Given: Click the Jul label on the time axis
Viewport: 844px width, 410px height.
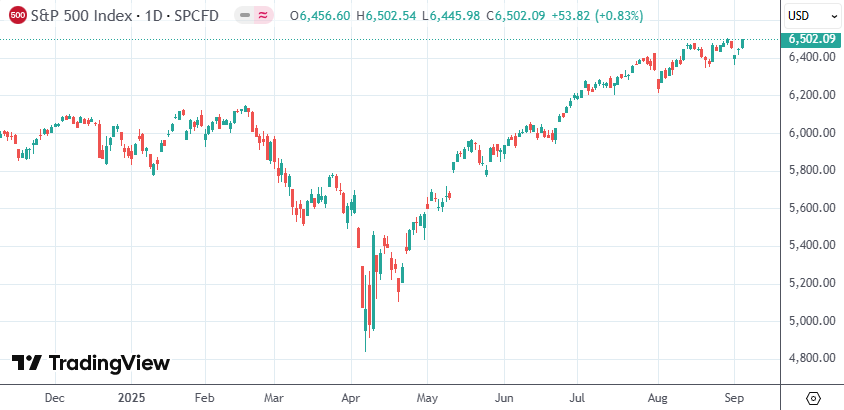Looking at the screenshot, I should [x=578, y=397].
